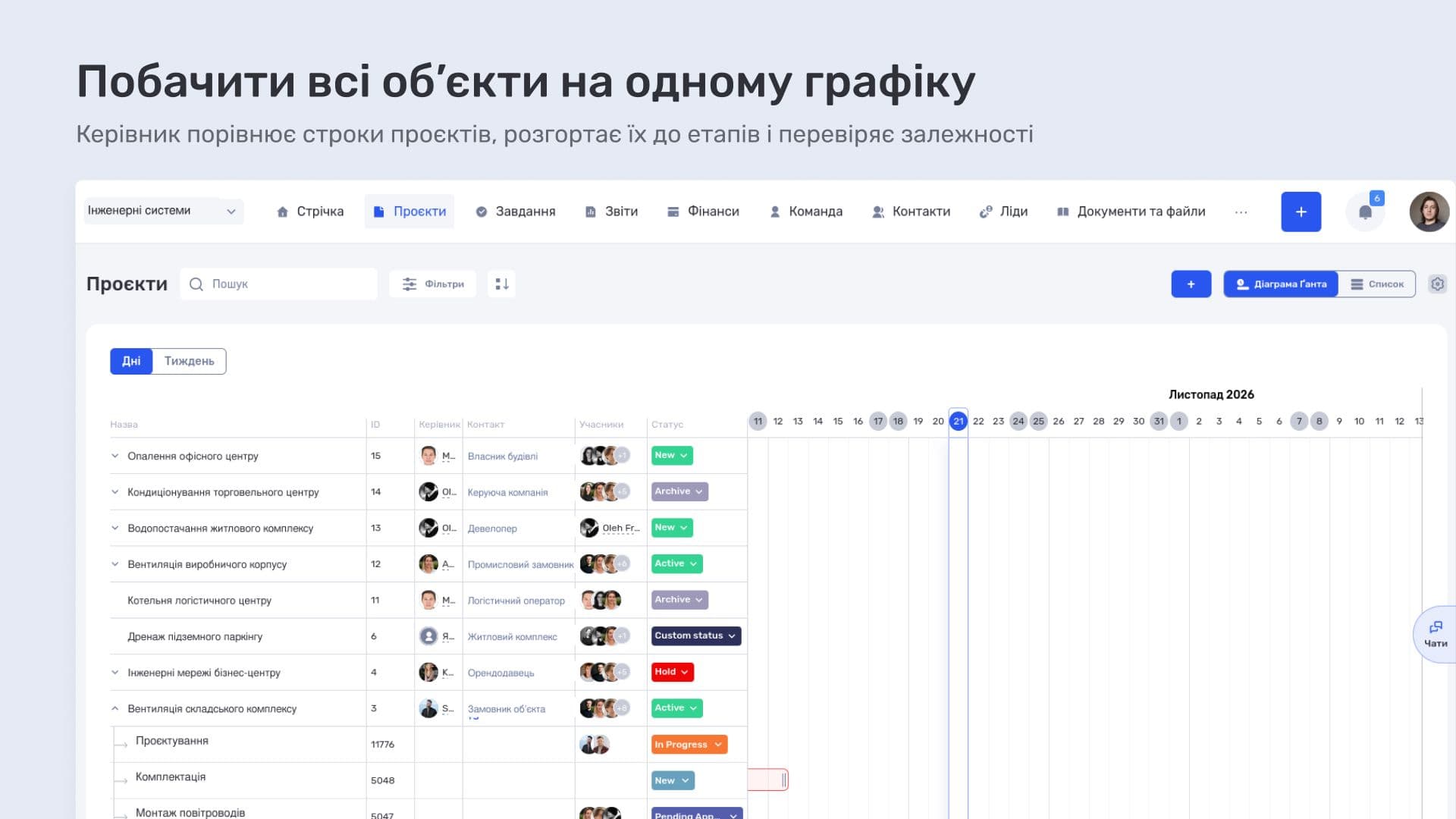This screenshot has width=1456, height=819.
Task: Collapse the Вентиляція складського комплексу project
Action: 115,708
